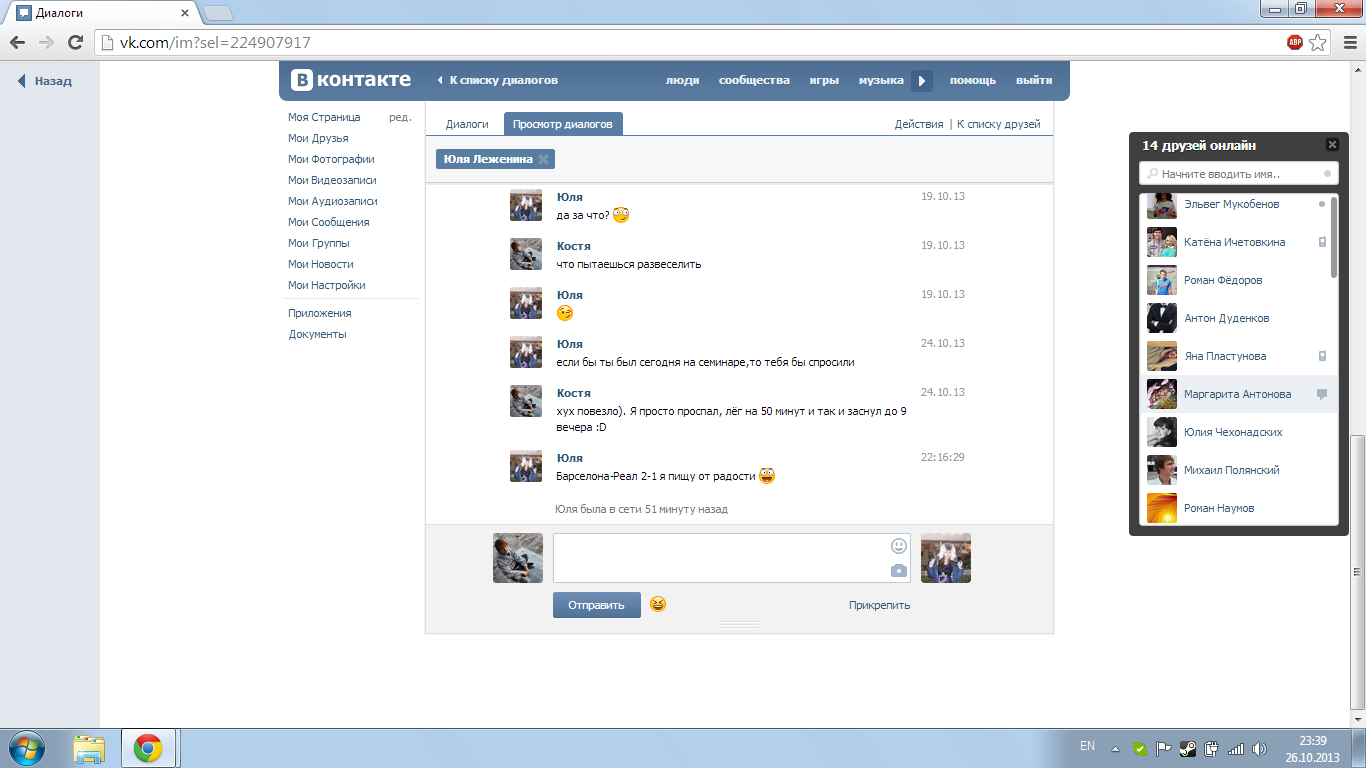Open the header music player arrow button
Viewport: 1366px width, 768px height.
(922, 81)
